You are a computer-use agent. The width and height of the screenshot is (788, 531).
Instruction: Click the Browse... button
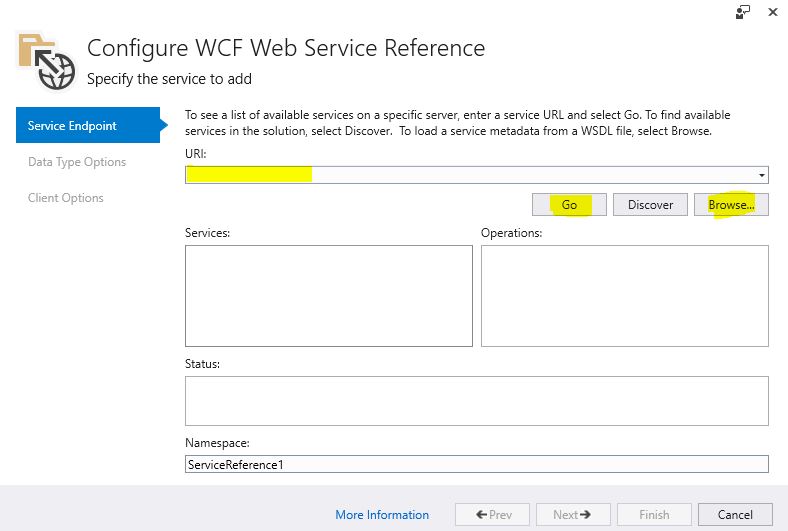(x=731, y=205)
